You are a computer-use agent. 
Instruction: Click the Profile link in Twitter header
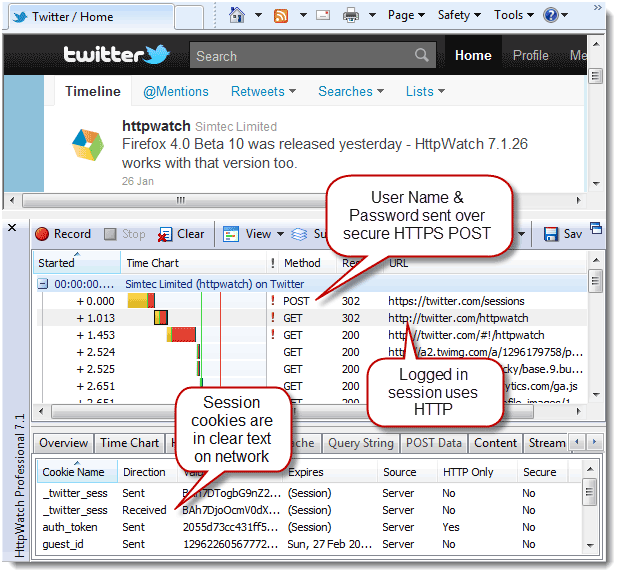coord(530,56)
